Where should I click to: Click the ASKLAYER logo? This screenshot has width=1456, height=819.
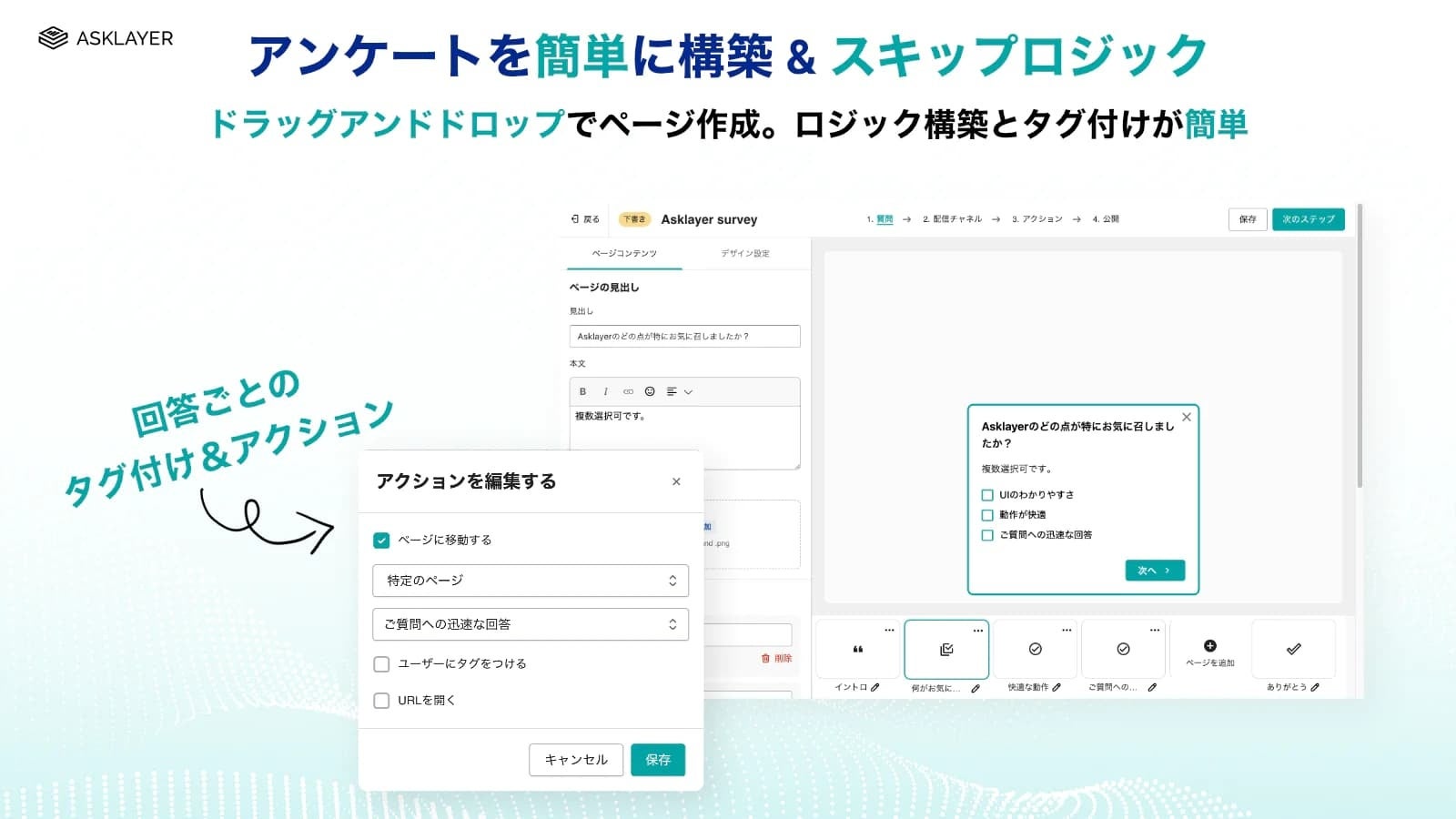[x=106, y=38]
